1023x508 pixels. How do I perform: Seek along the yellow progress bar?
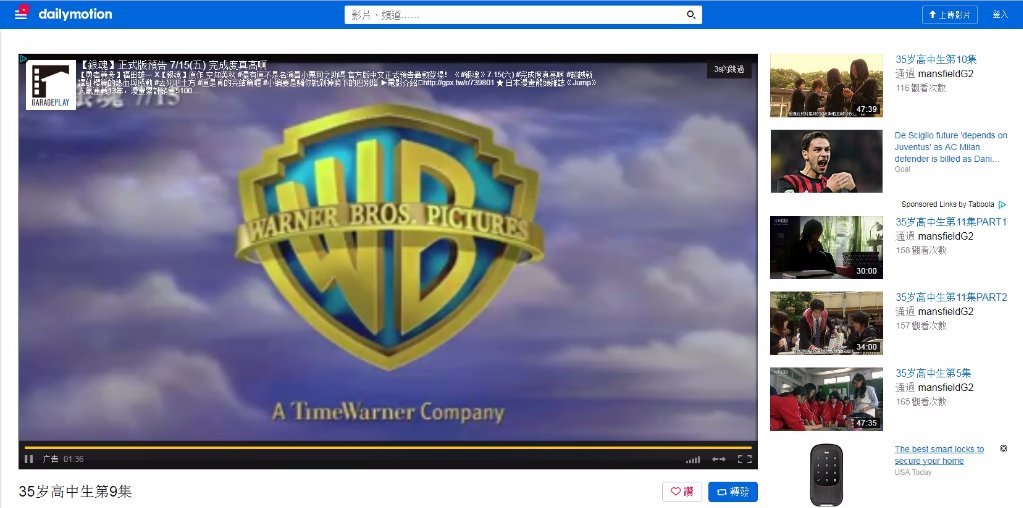(388, 447)
